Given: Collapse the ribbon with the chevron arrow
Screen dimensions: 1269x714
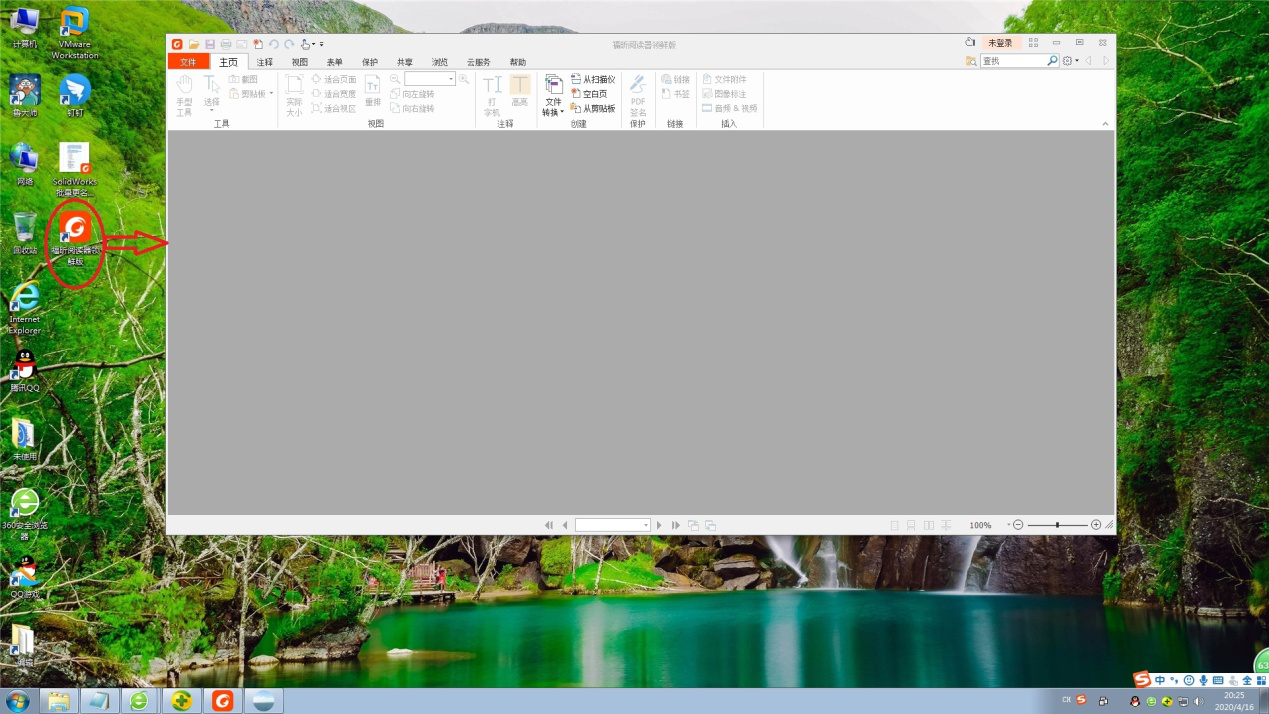Looking at the screenshot, I should (x=1105, y=124).
